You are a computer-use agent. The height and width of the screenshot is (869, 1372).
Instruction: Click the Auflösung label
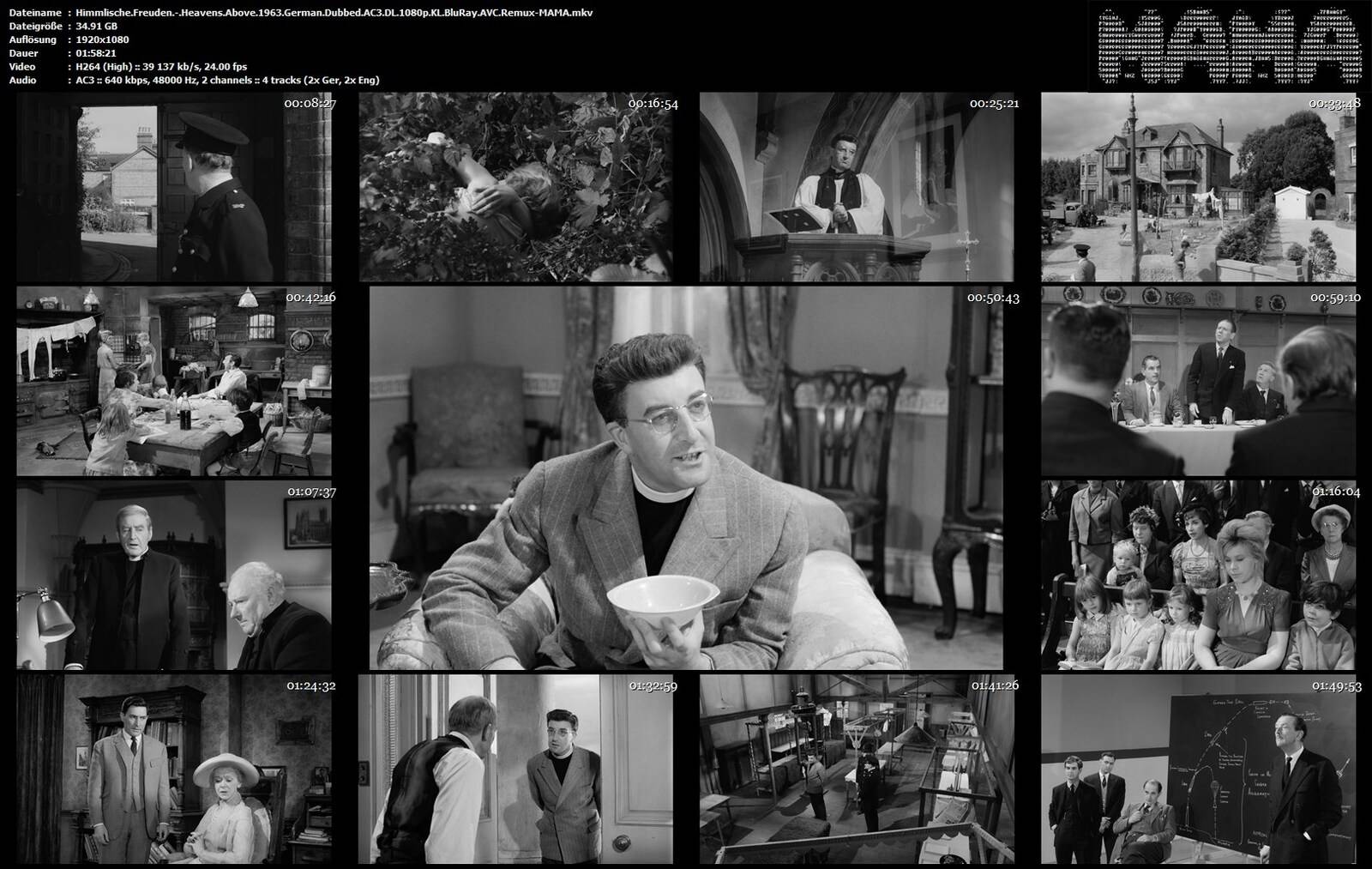[x=33, y=39]
